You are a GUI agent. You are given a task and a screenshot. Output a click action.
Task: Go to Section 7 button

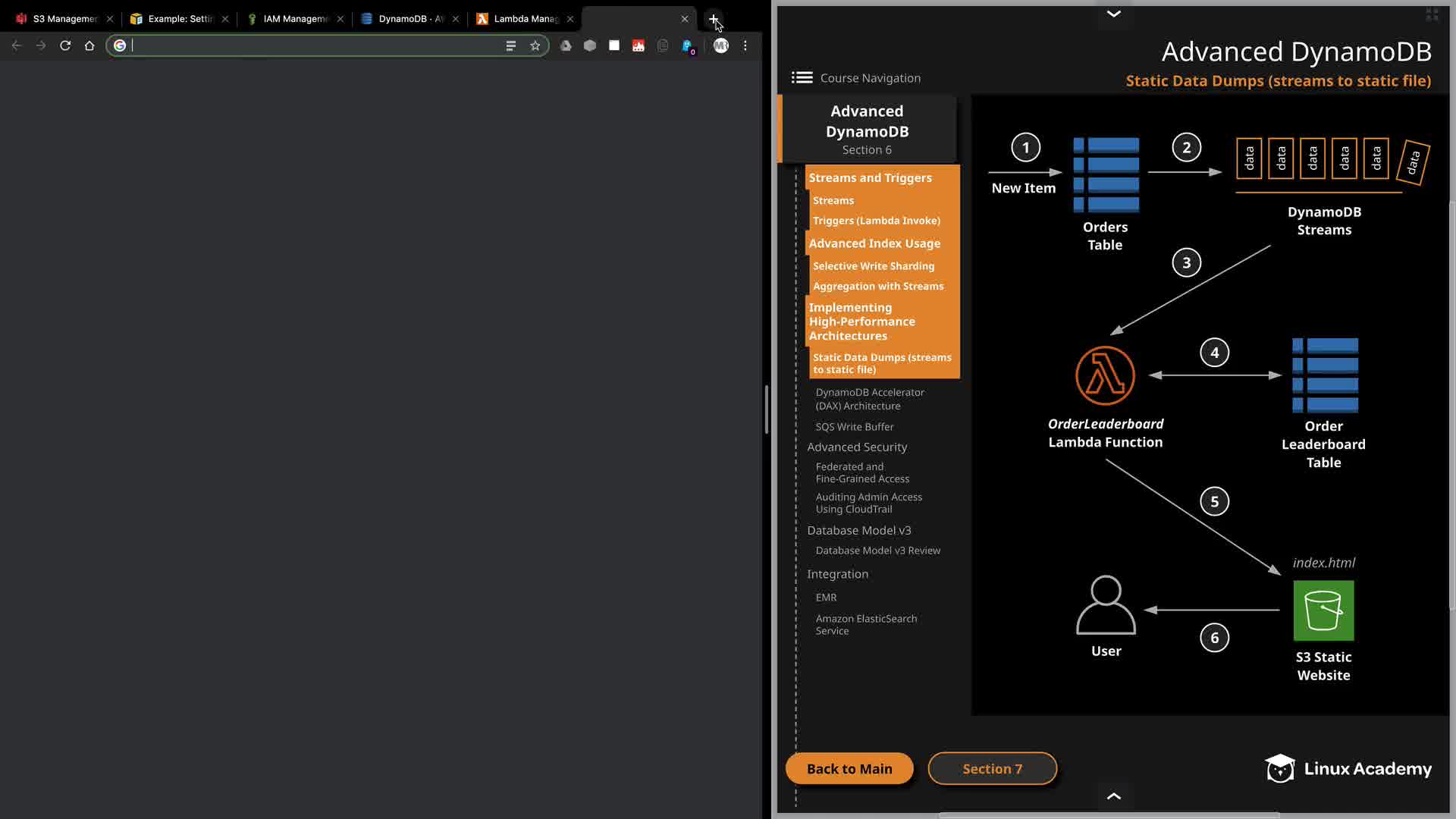(x=992, y=769)
